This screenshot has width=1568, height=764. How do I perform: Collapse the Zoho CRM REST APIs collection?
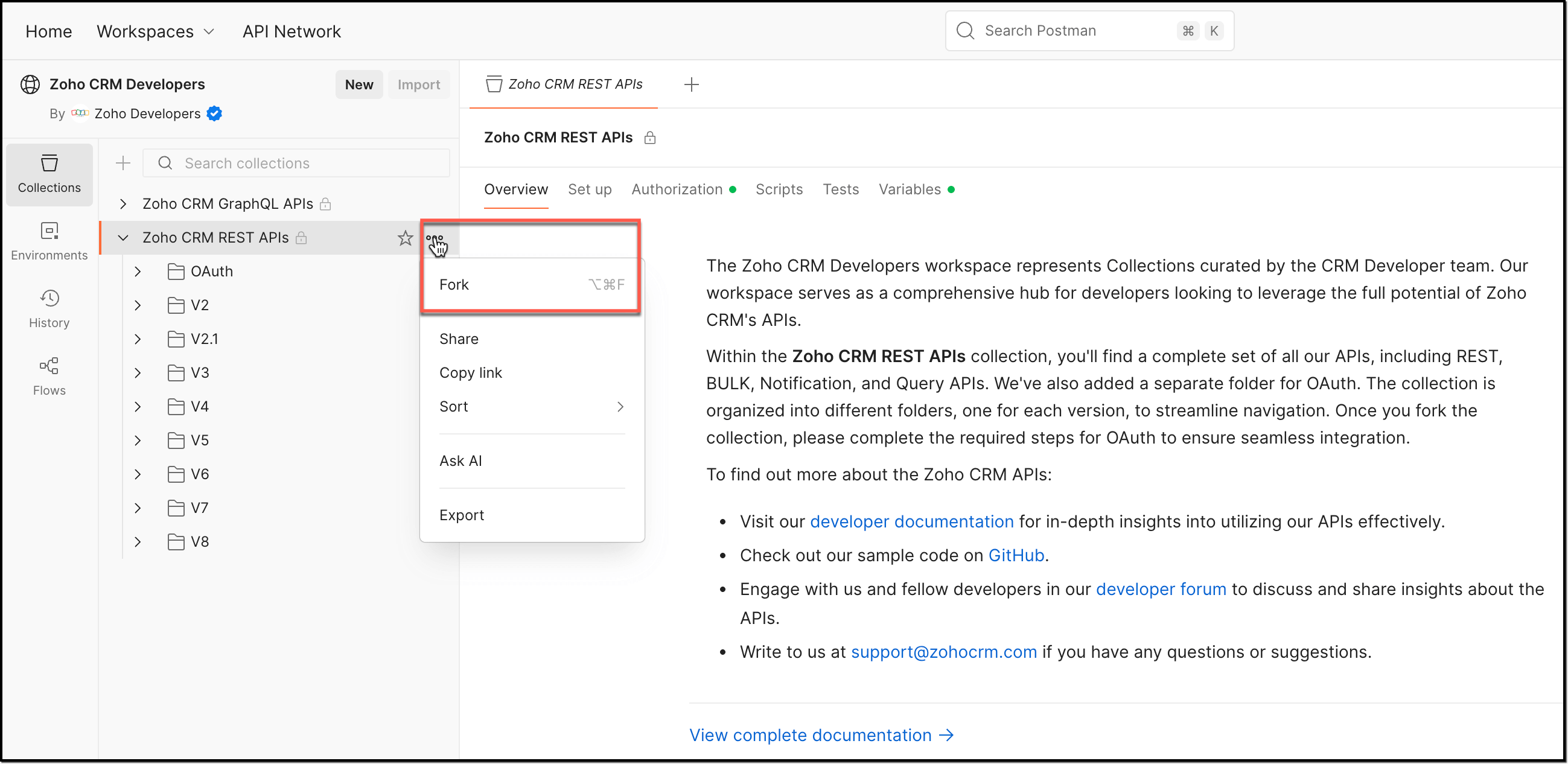click(123, 238)
